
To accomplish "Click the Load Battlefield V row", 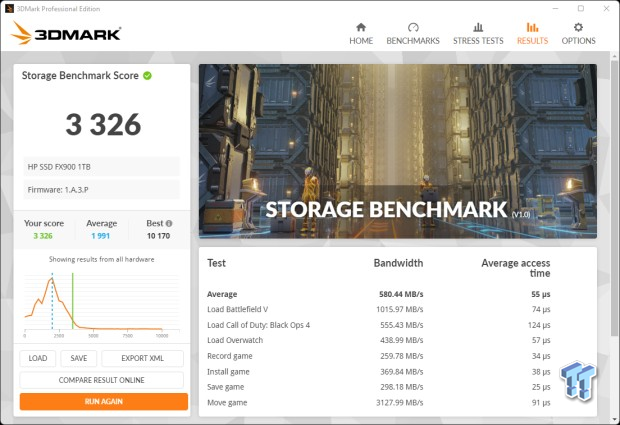I will coord(378,309).
